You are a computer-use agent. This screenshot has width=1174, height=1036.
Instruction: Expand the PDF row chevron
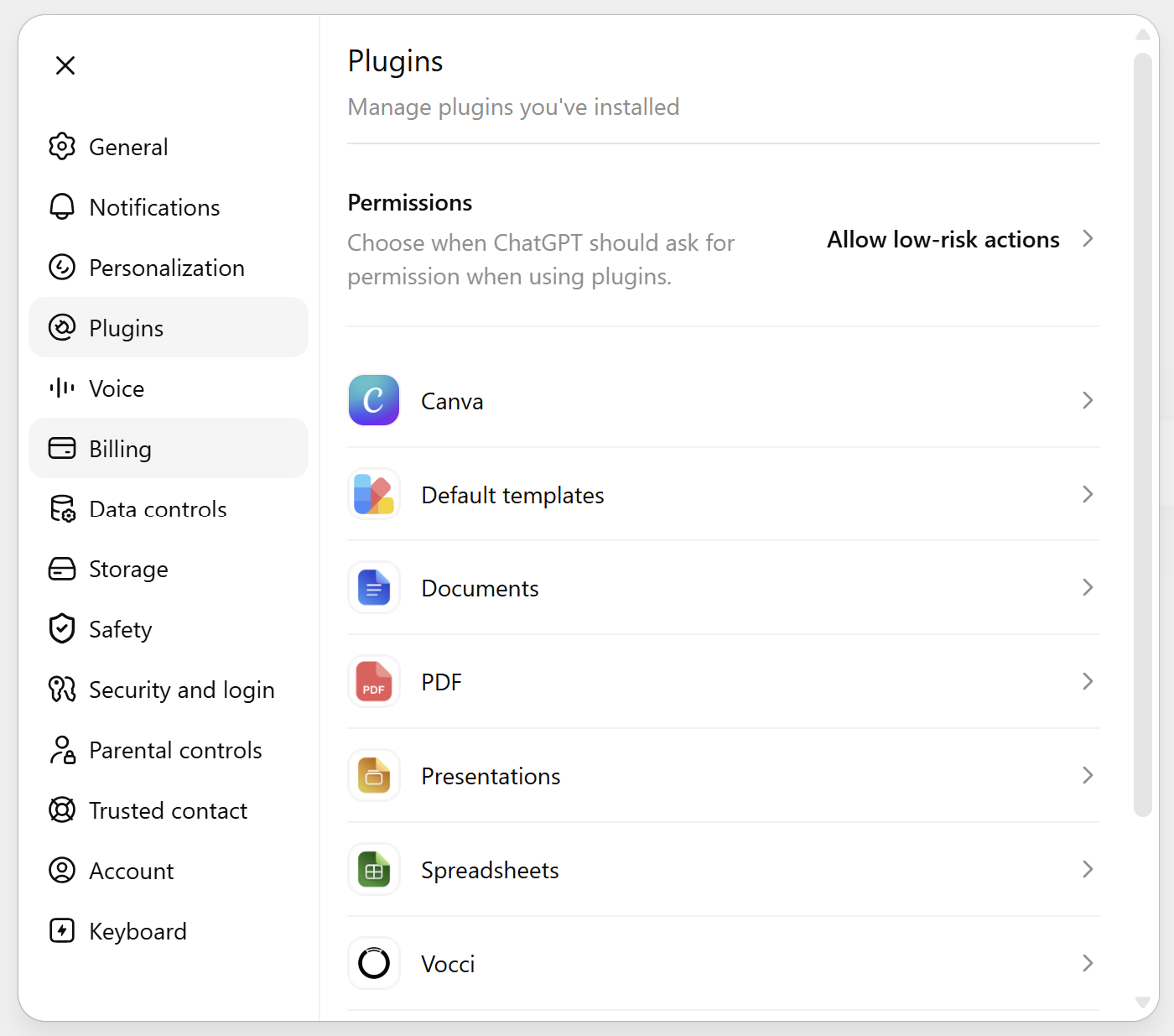click(x=1088, y=682)
